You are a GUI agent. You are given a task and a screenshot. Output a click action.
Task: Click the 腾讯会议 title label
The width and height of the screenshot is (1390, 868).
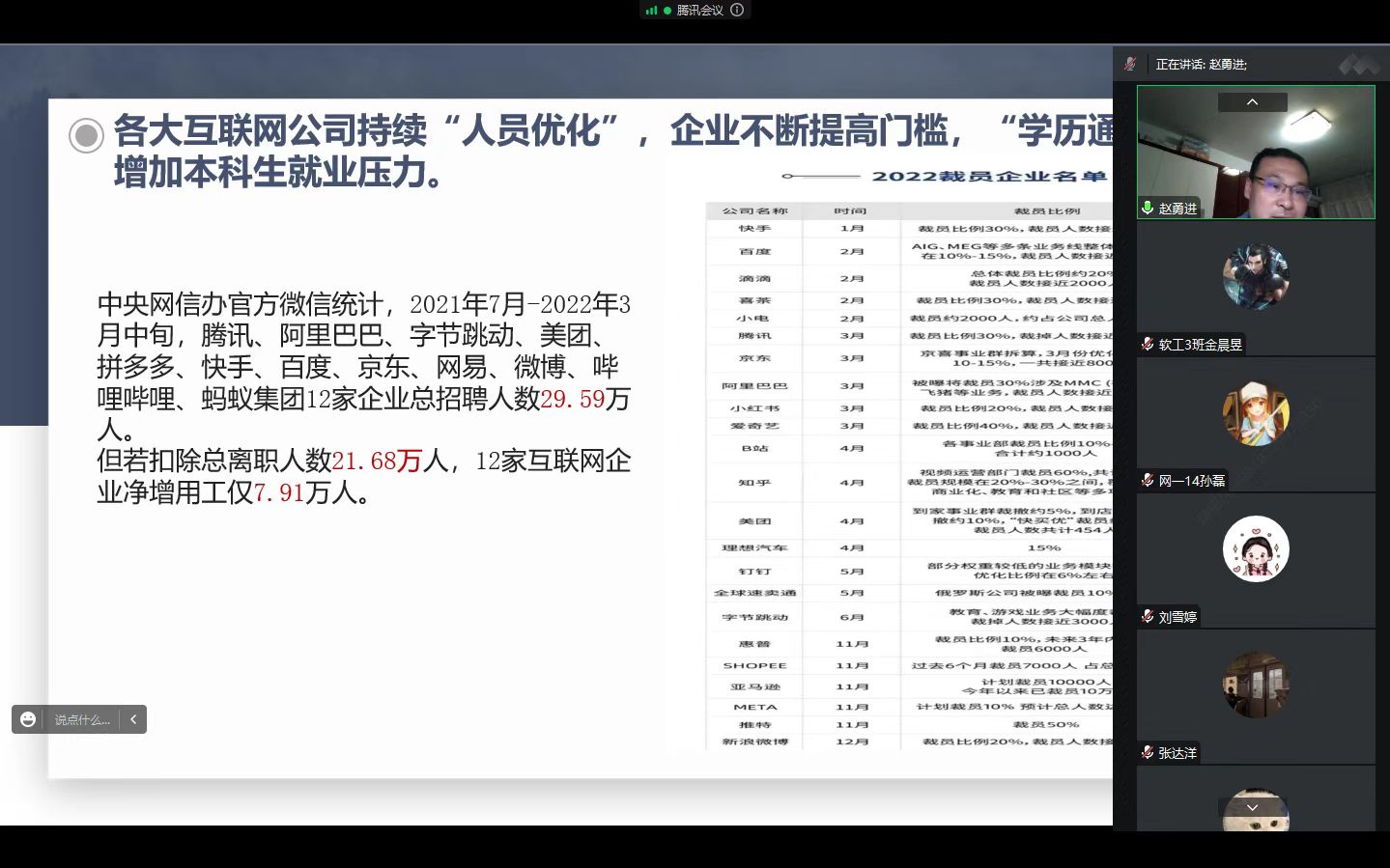(x=699, y=11)
